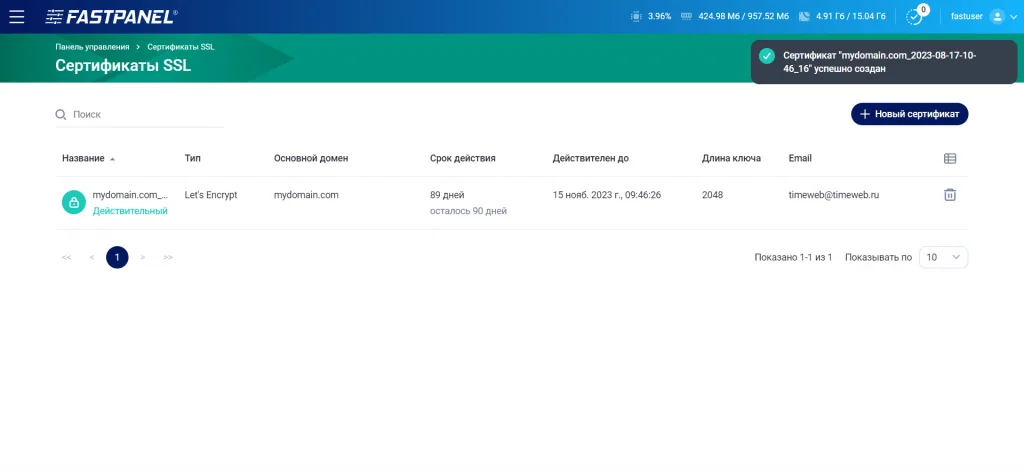Click the sort arrow next to Название
The width and height of the screenshot is (1024, 471).
[112, 159]
